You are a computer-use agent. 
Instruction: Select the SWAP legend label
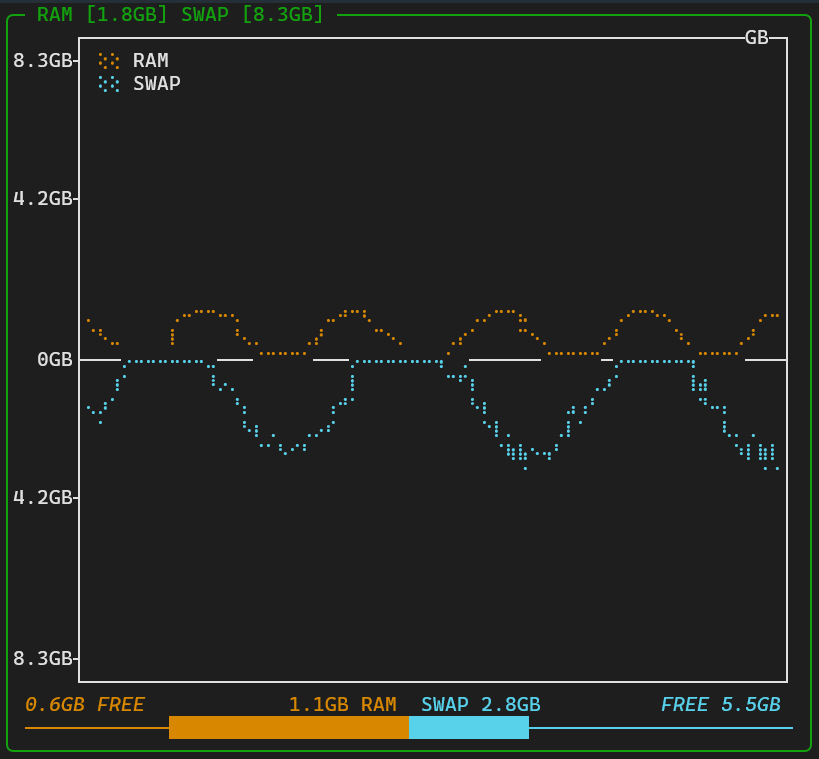click(x=157, y=84)
